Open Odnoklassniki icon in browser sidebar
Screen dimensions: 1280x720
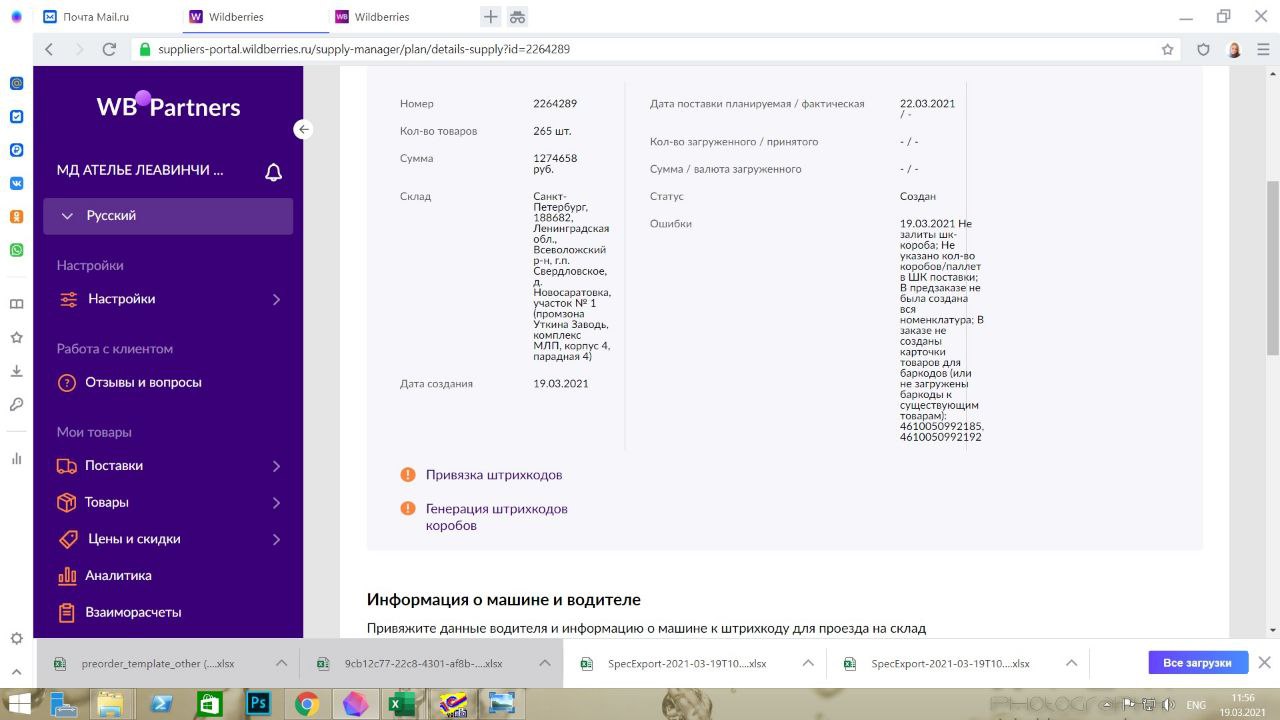16,217
